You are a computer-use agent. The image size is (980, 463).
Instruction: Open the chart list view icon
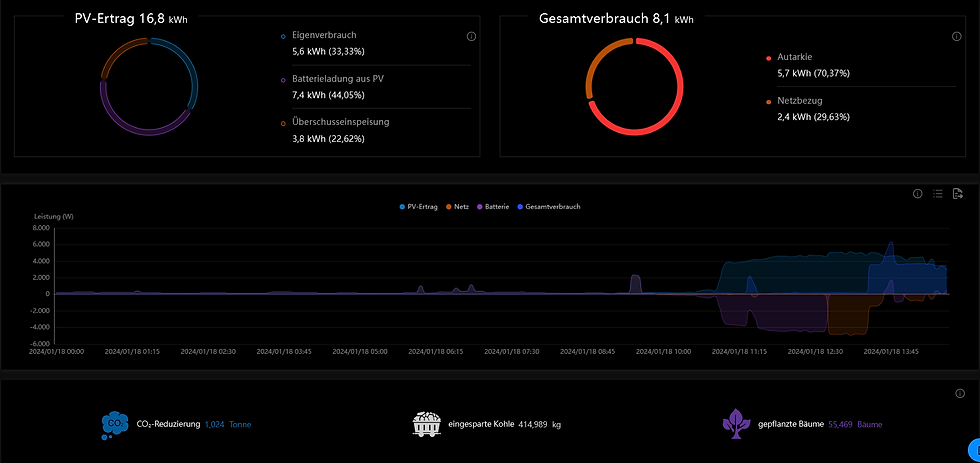(x=938, y=194)
